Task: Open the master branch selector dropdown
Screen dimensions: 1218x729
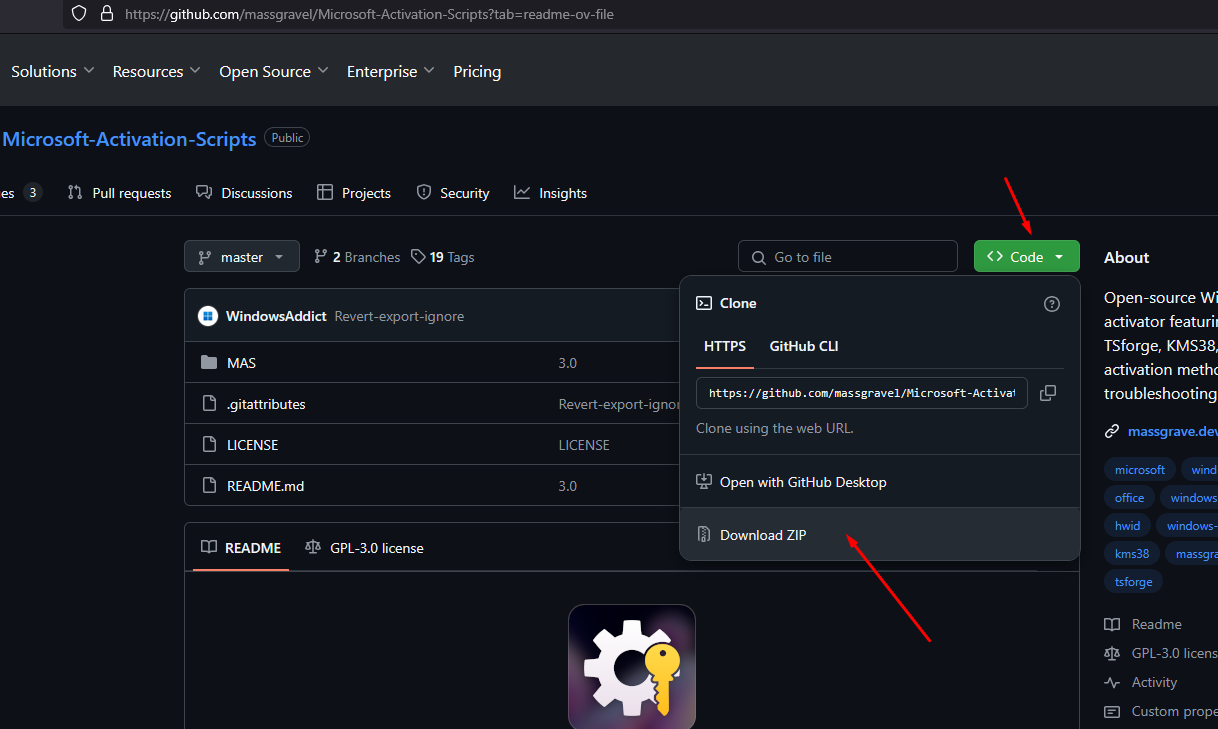Action: point(241,257)
